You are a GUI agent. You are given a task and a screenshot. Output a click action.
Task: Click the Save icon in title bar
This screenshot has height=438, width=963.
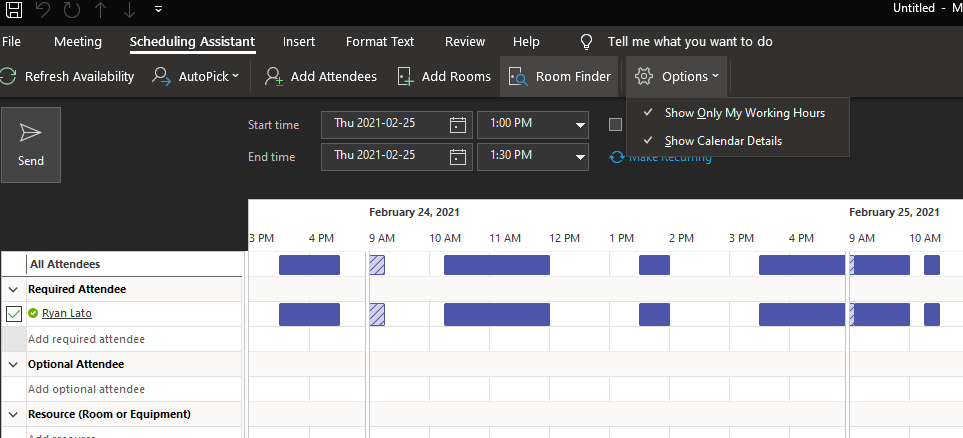pyautogui.click(x=13, y=9)
